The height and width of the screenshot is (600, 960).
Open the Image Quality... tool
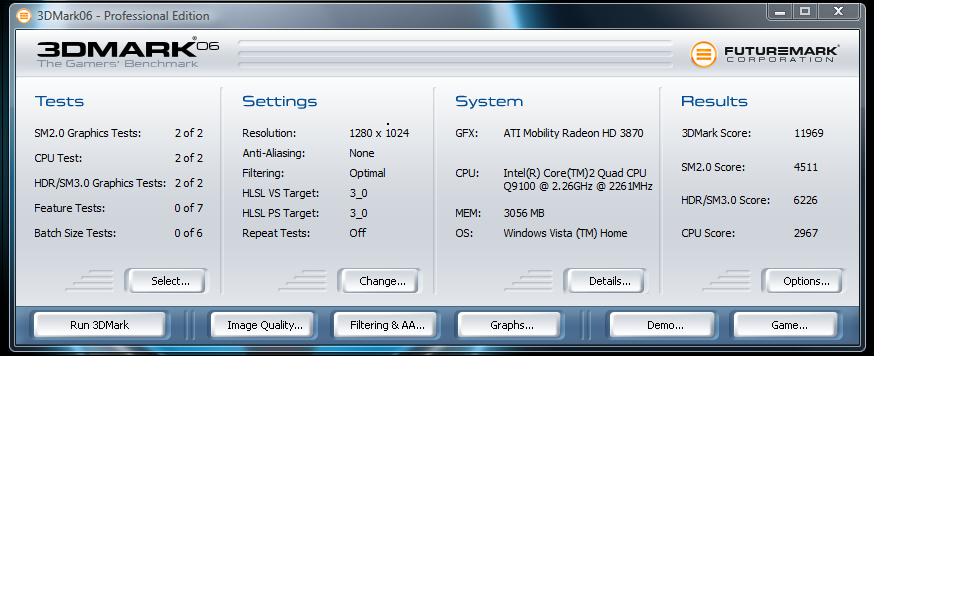(x=263, y=325)
